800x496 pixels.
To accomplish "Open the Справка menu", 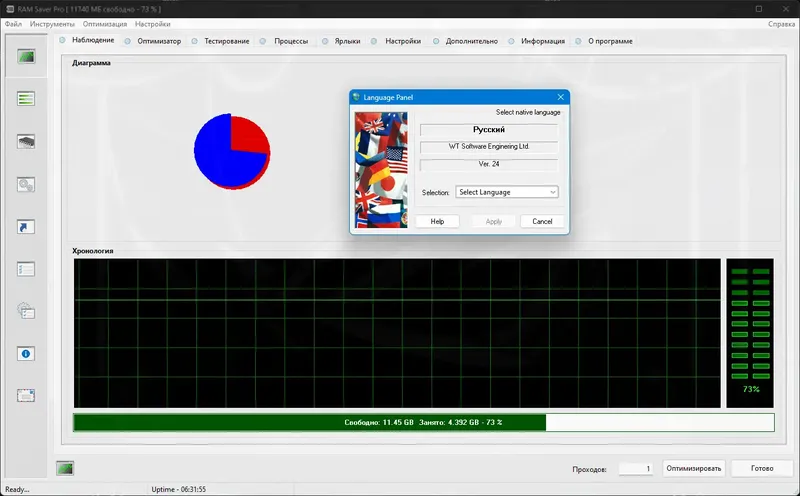I will point(781,24).
